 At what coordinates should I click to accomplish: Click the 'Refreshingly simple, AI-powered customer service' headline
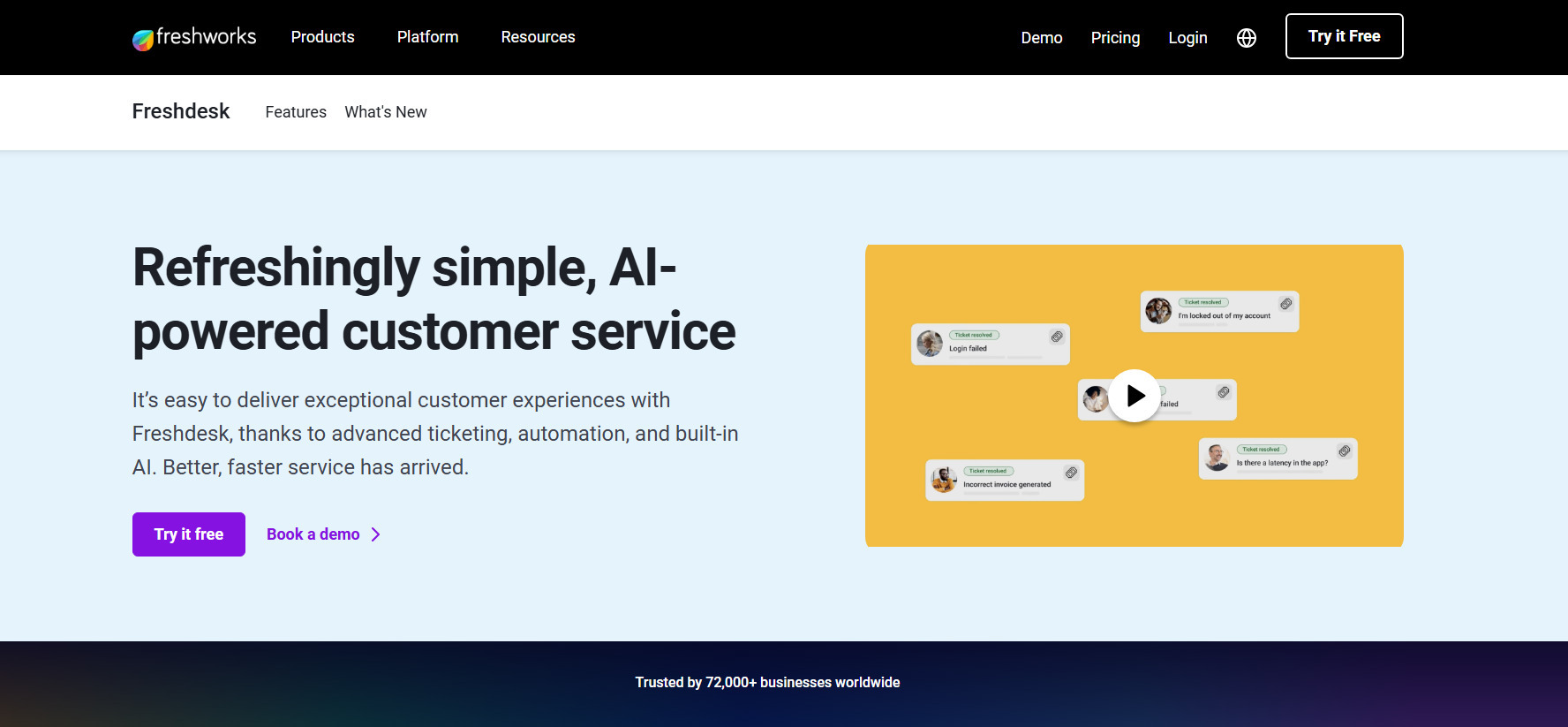click(434, 299)
